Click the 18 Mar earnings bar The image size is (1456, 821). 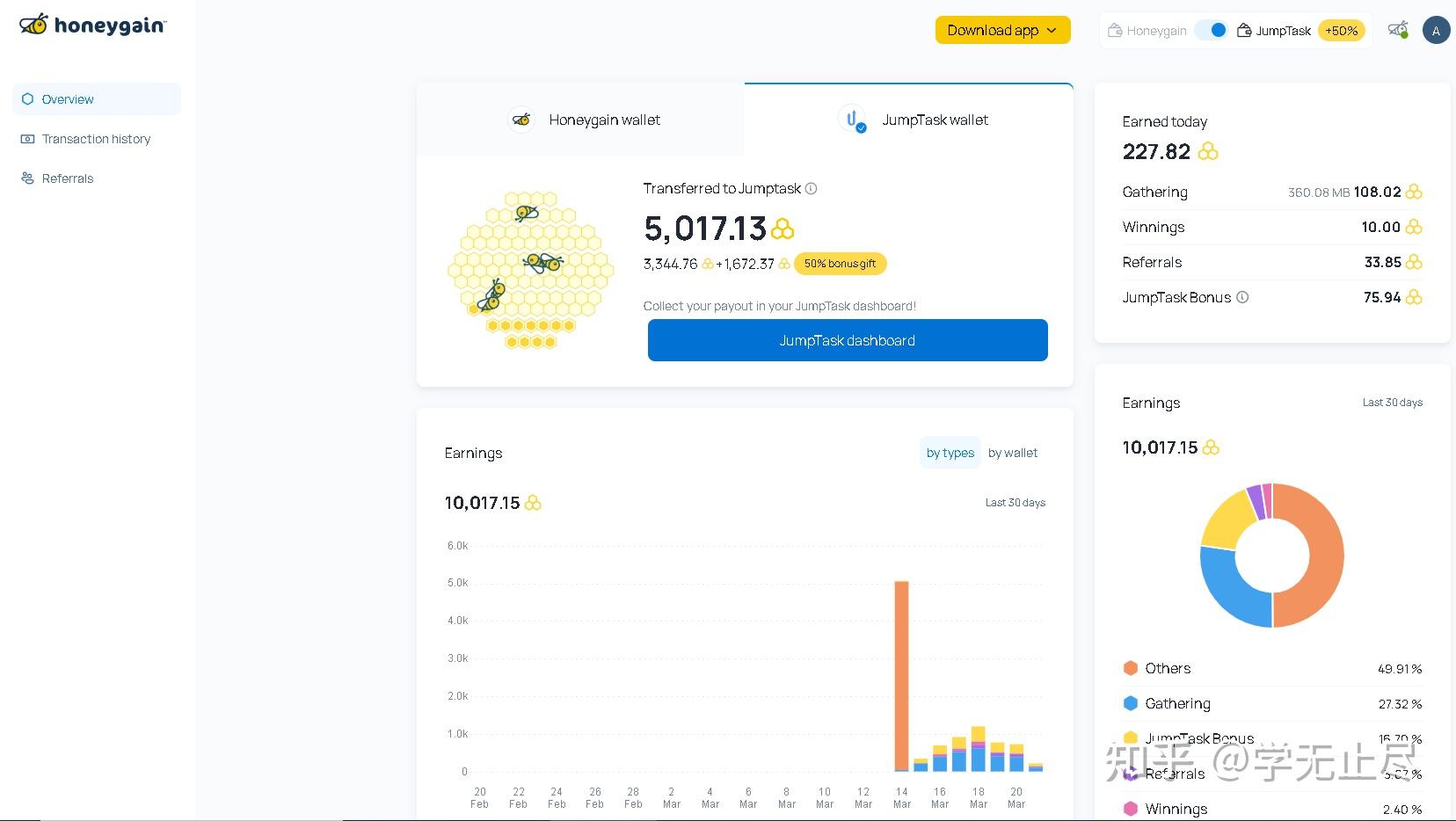coord(979,749)
